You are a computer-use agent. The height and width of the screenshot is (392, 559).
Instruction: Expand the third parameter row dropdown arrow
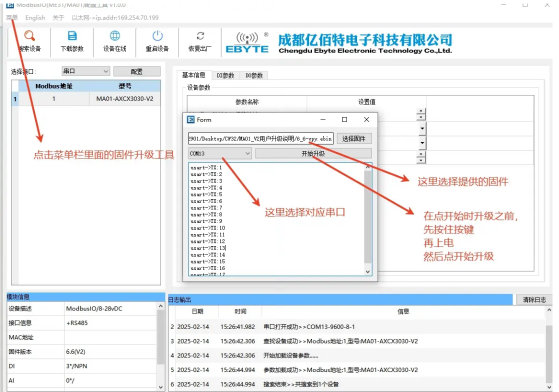tap(422, 143)
